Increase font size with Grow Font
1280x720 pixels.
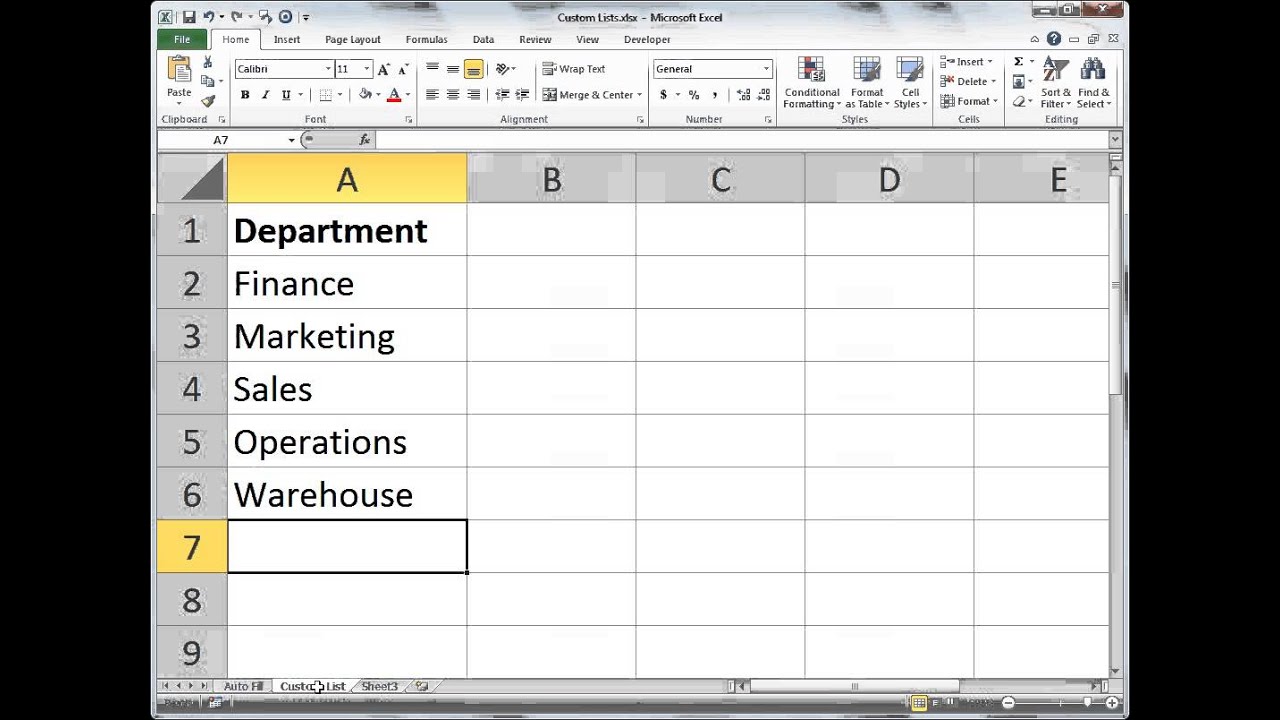pos(384,69)
